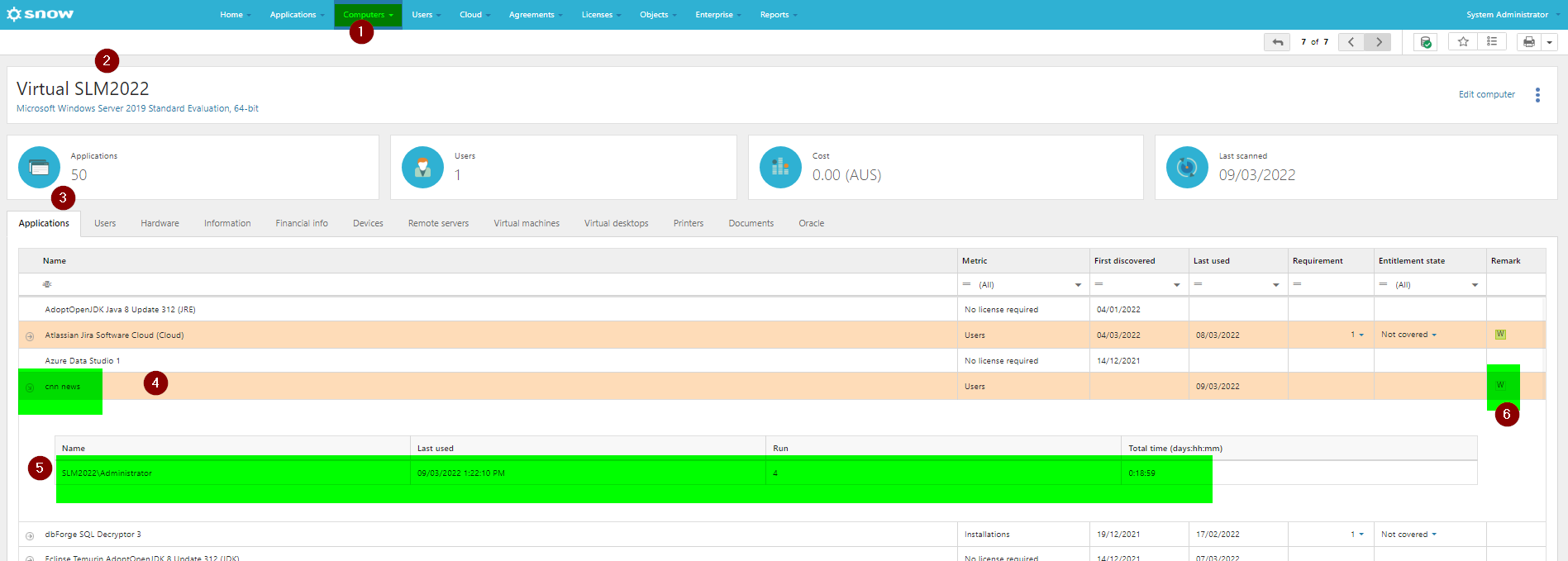The width and height of the screenshot is (1568, 561).
Task: Click the database status check icon
Action: tap(1426, 42)
